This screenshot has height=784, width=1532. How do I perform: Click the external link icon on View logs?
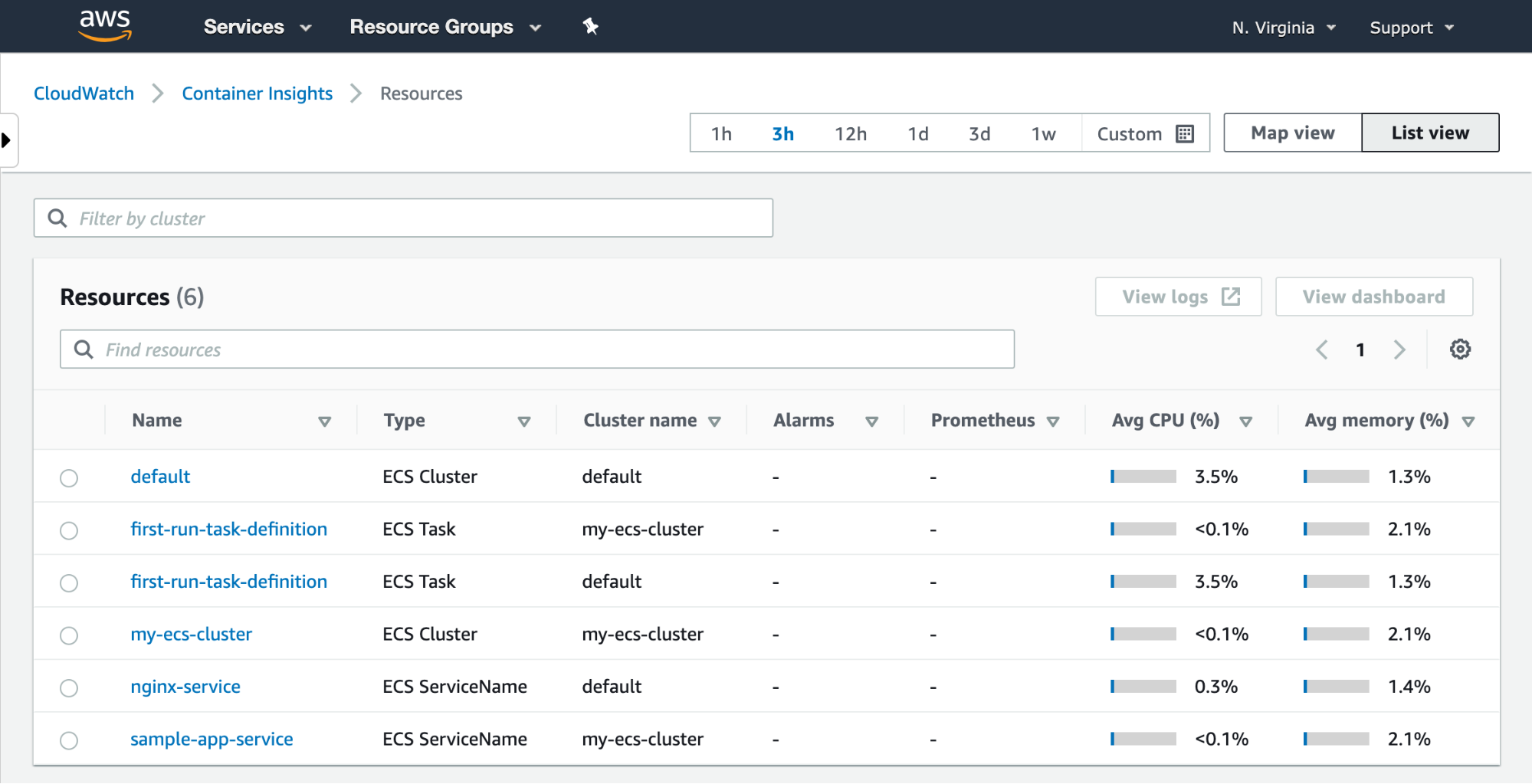click(x=1231, y=296)
